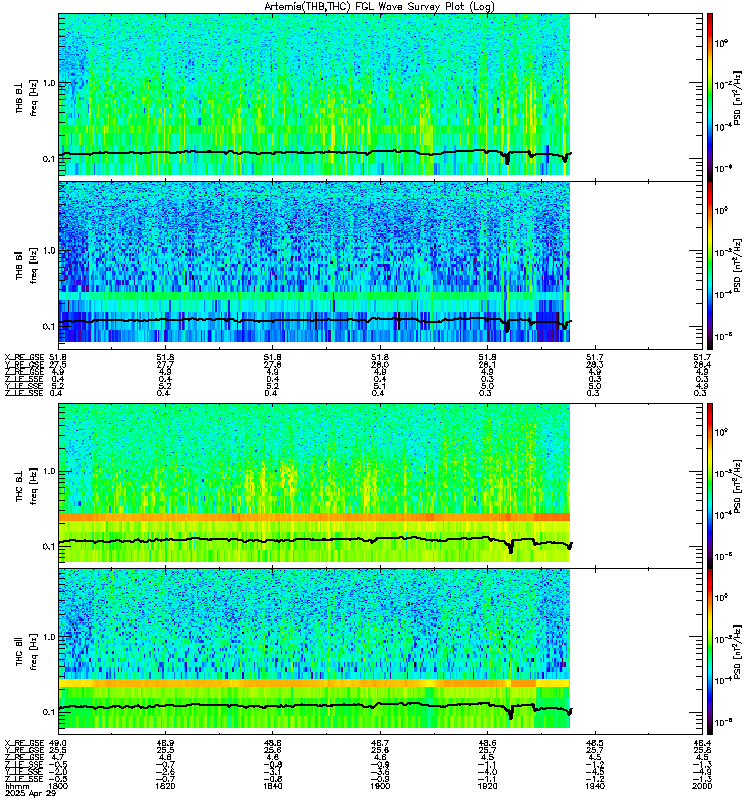Click the color bar beside THB B-perpendicular panel

point(710,97)
